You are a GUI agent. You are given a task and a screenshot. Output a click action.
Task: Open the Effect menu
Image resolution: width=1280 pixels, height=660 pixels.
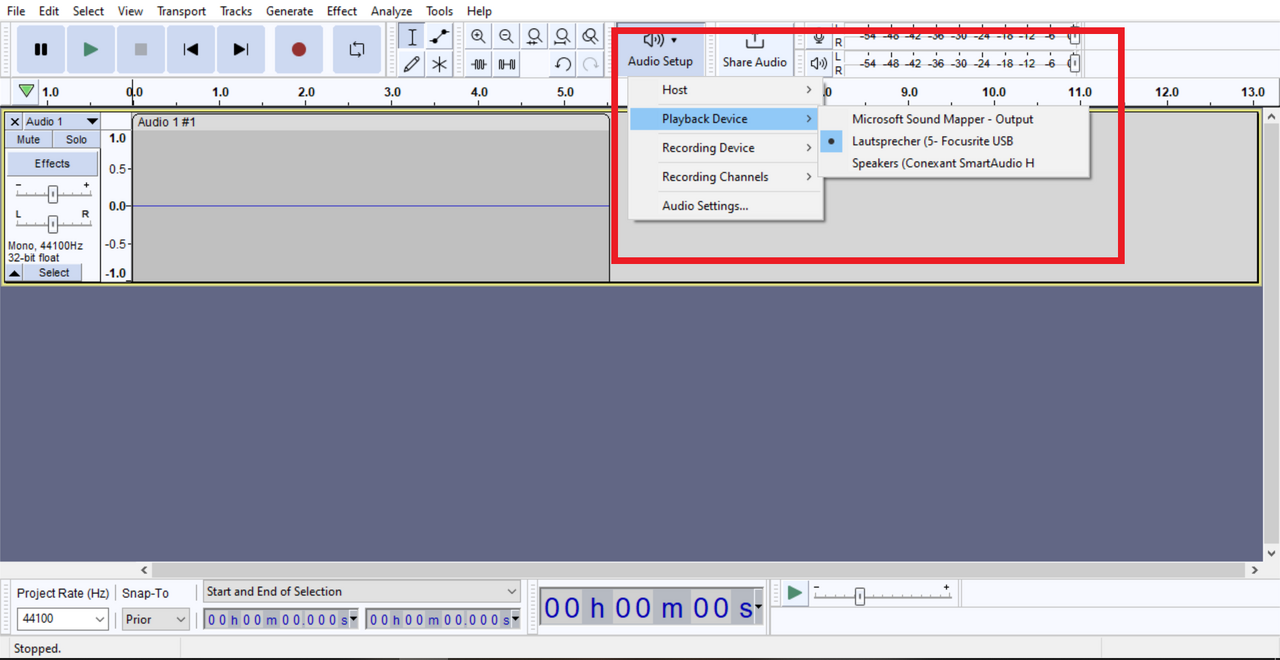342,11
